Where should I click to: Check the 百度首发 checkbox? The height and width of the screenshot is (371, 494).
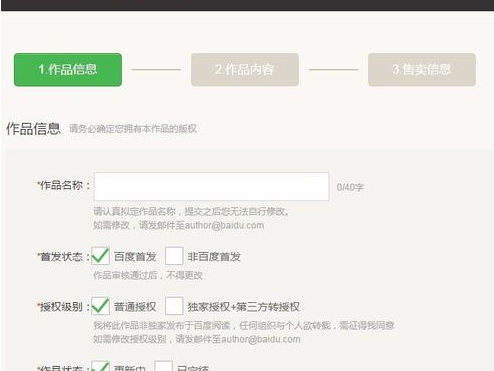coord(100,256)
